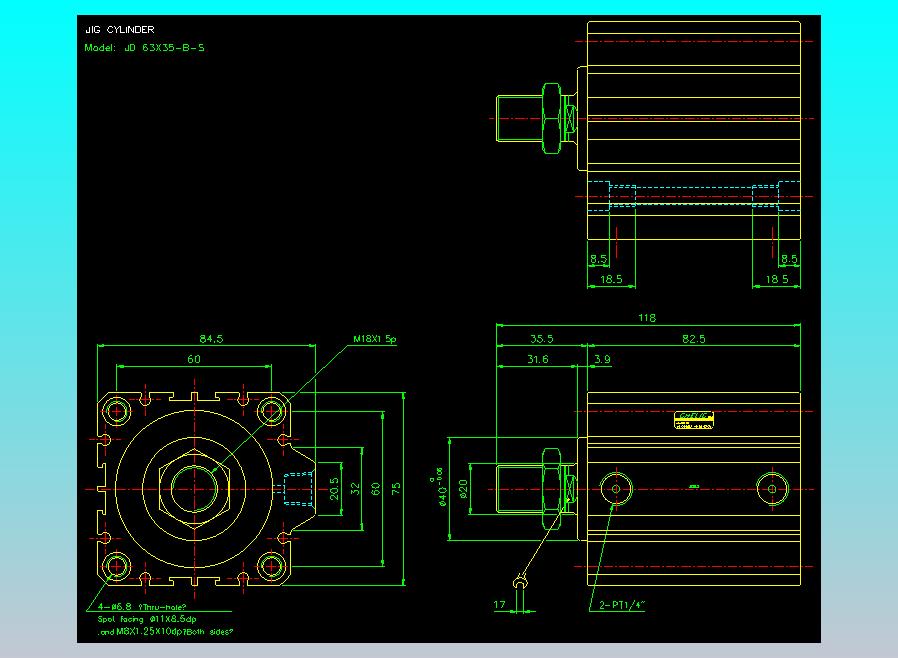The image size is (898, 658).
Task: Select the hex nut in the front view
Action: 193,488
